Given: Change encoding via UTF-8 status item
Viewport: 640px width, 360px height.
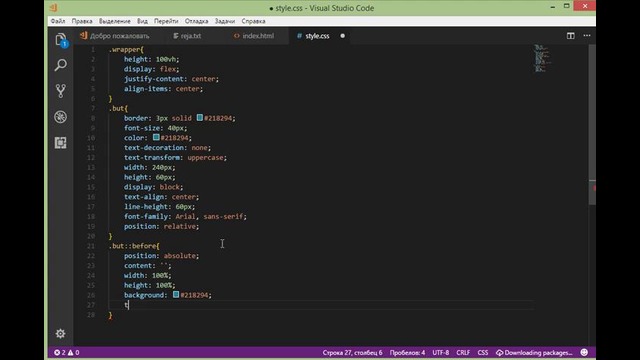Looking at the screenshot, I should point(441,353).
